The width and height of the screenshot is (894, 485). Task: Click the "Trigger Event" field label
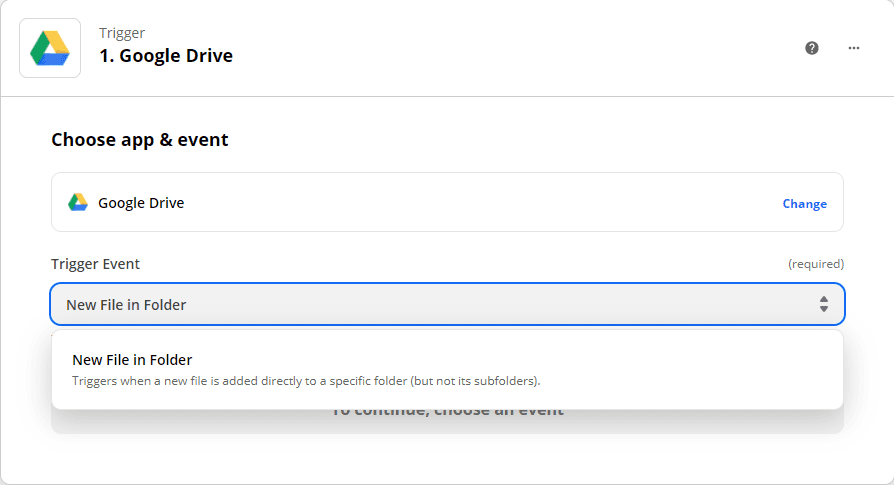coord(96,264)
